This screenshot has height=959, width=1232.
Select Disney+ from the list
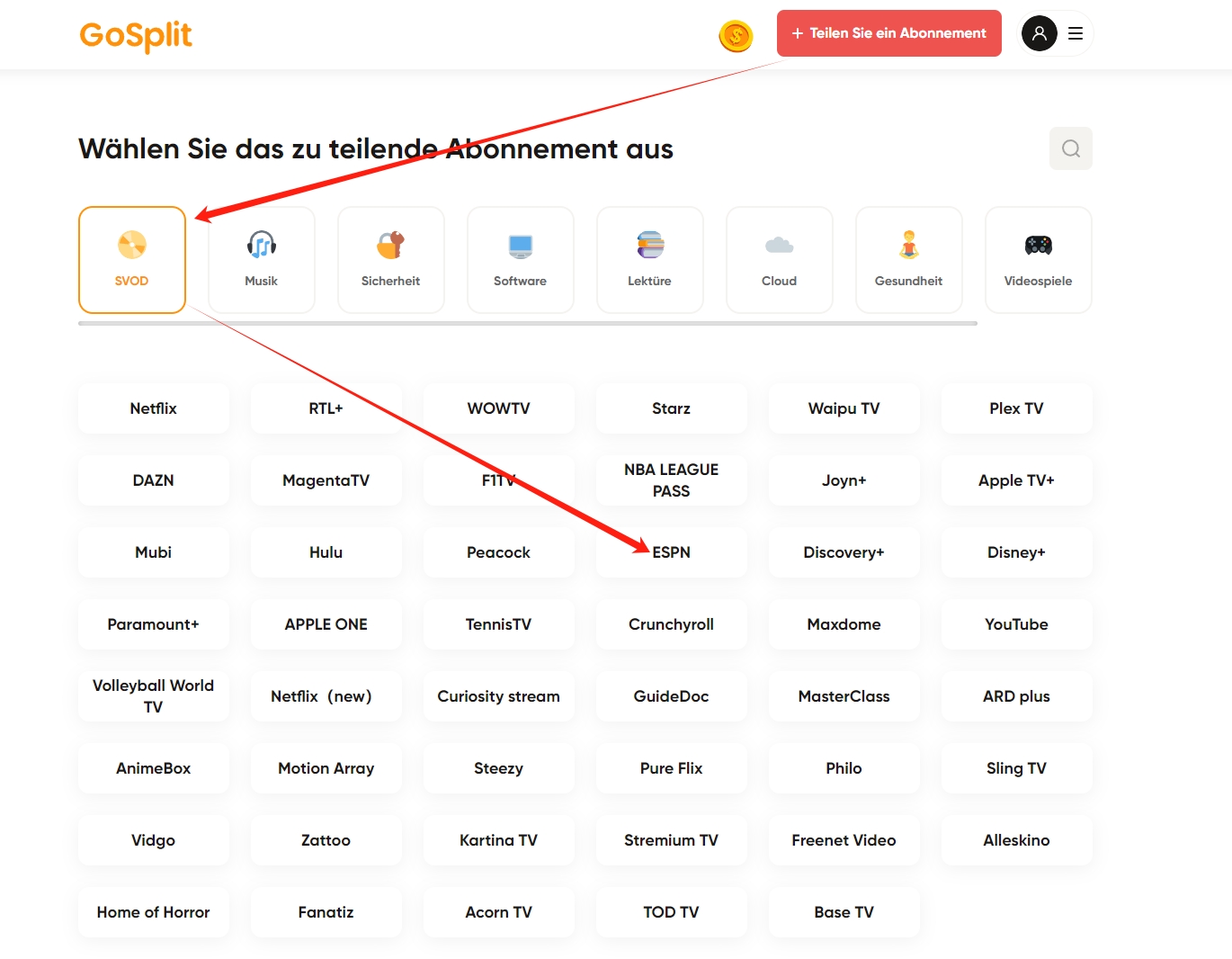(x=1017, y=552)
